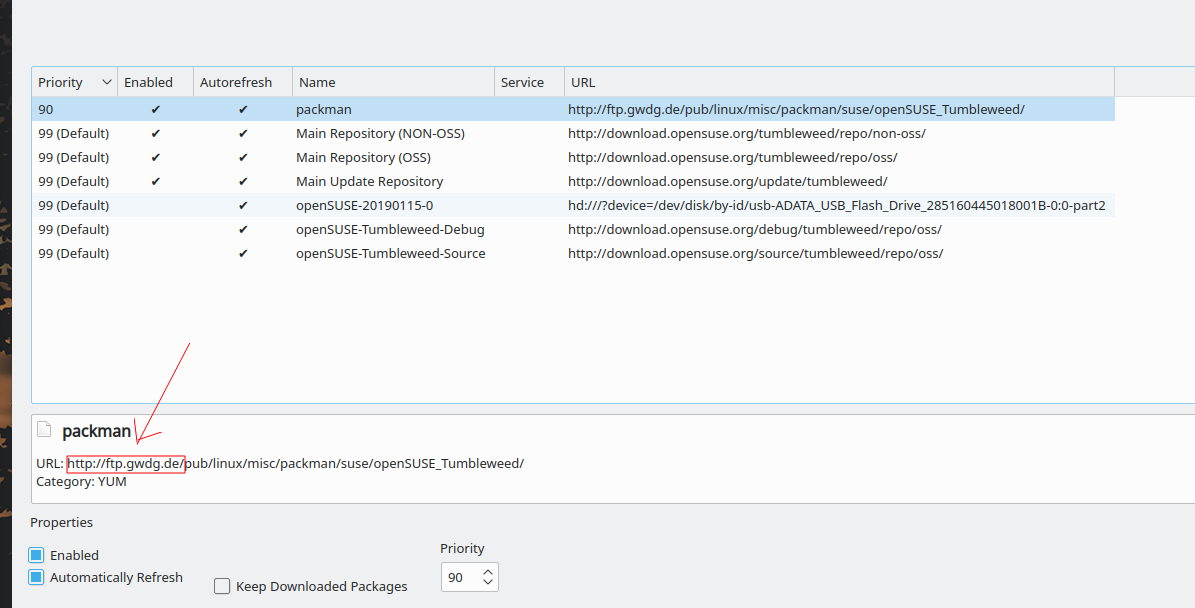
Task: Click the Enabled column header
Action: pyautogui.click(x=155, y=82)
